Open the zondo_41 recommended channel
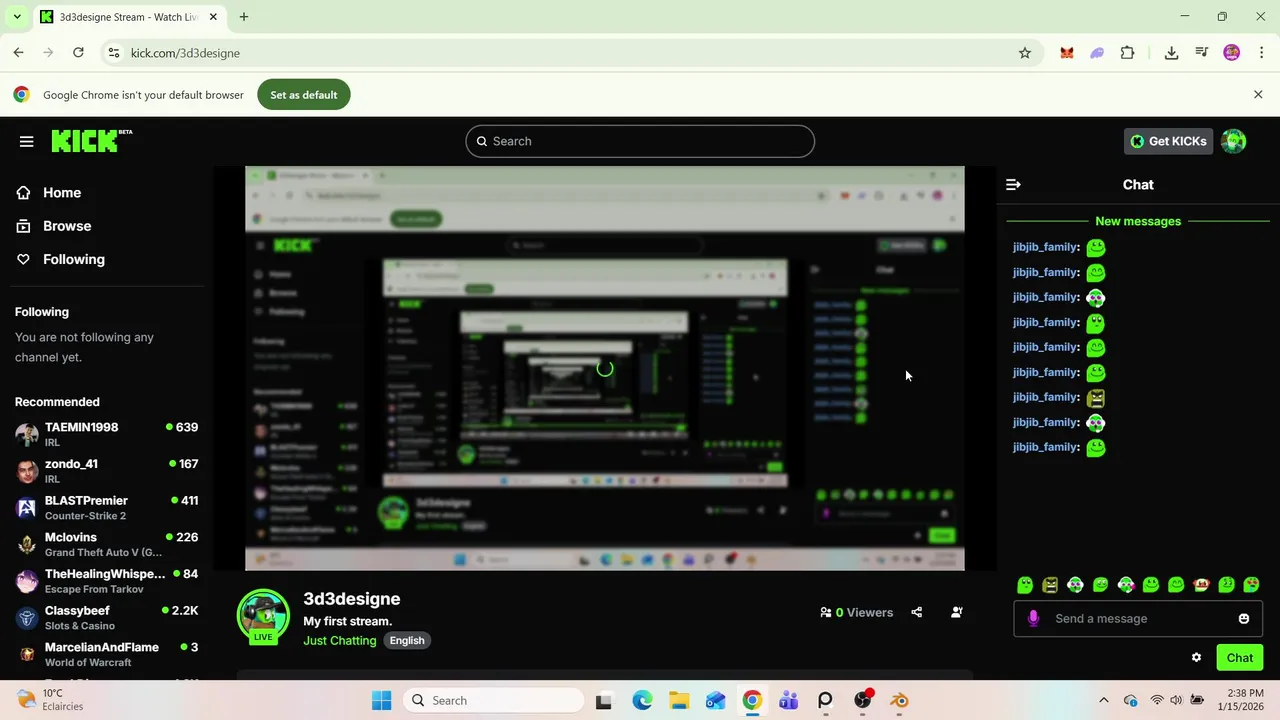 [106, 471]
